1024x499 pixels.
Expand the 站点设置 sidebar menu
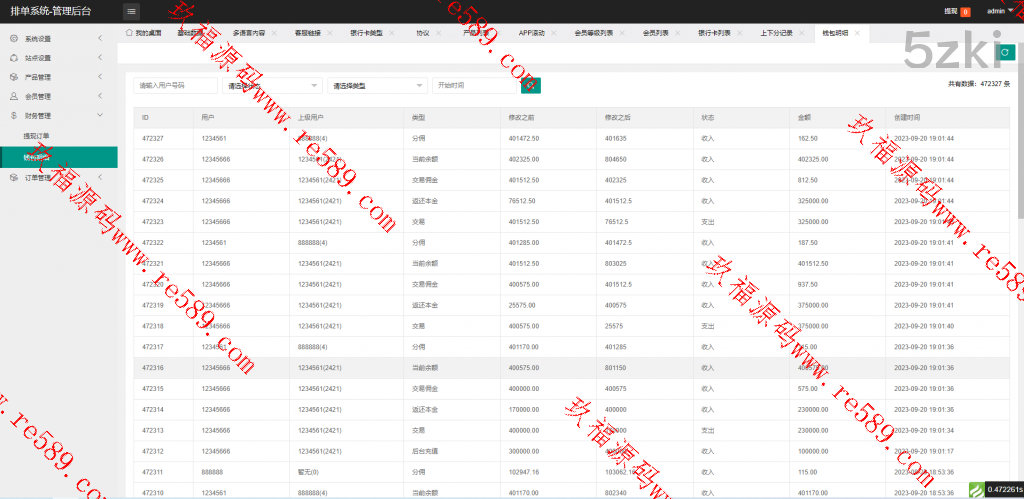tap(58, 58)
